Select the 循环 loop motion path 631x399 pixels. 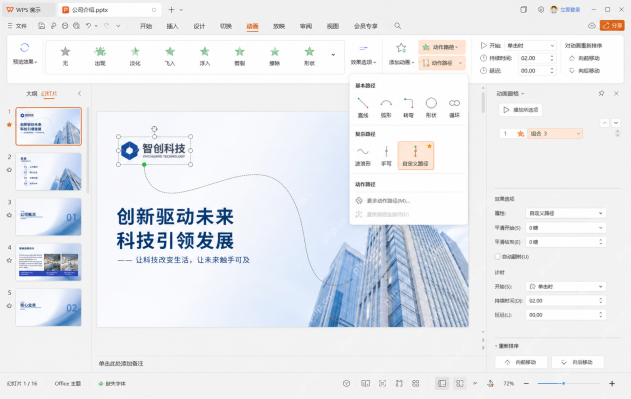tap(454, 107)
